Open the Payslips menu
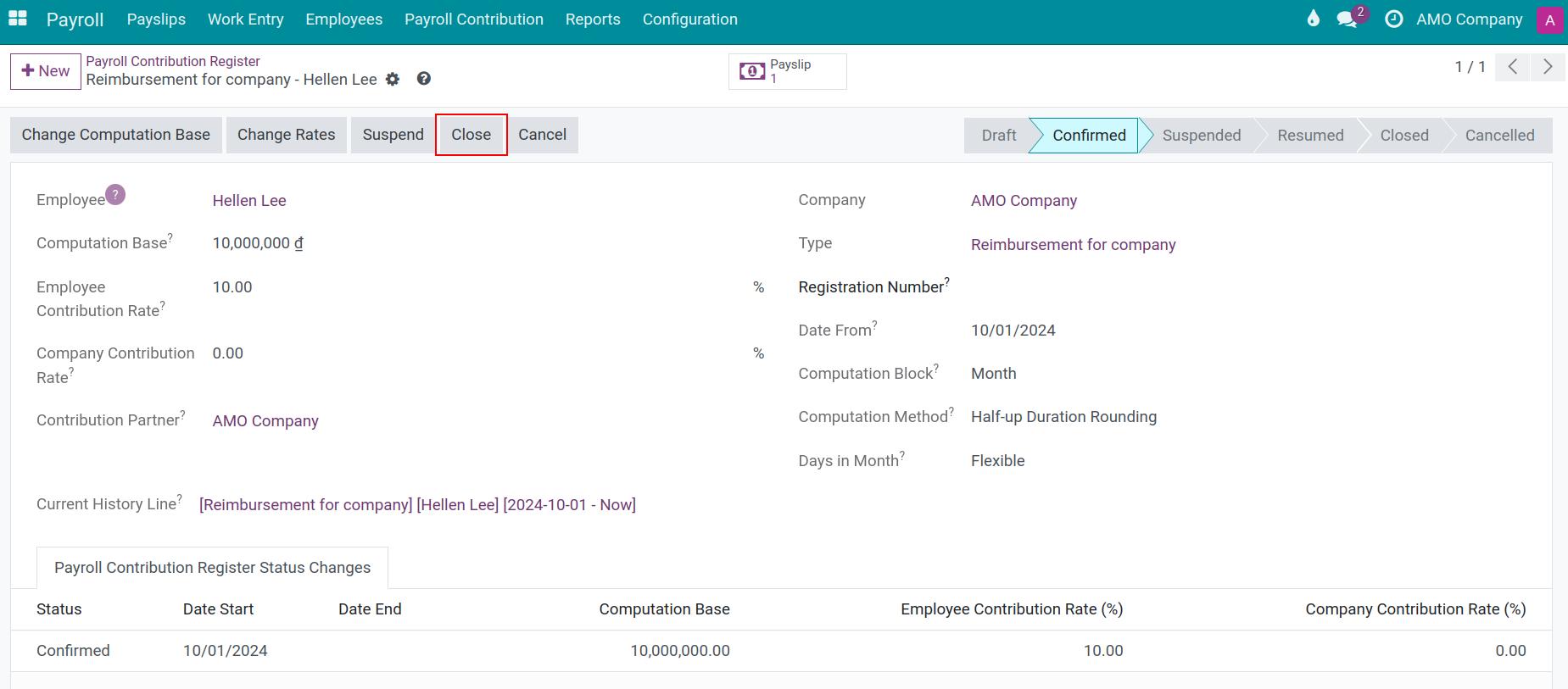 point(156,19)
